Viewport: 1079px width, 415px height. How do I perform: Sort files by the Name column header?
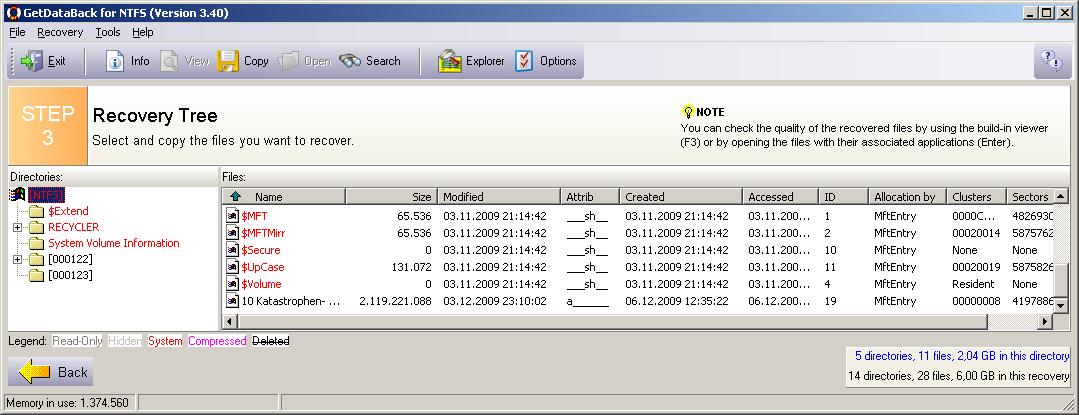284,197
